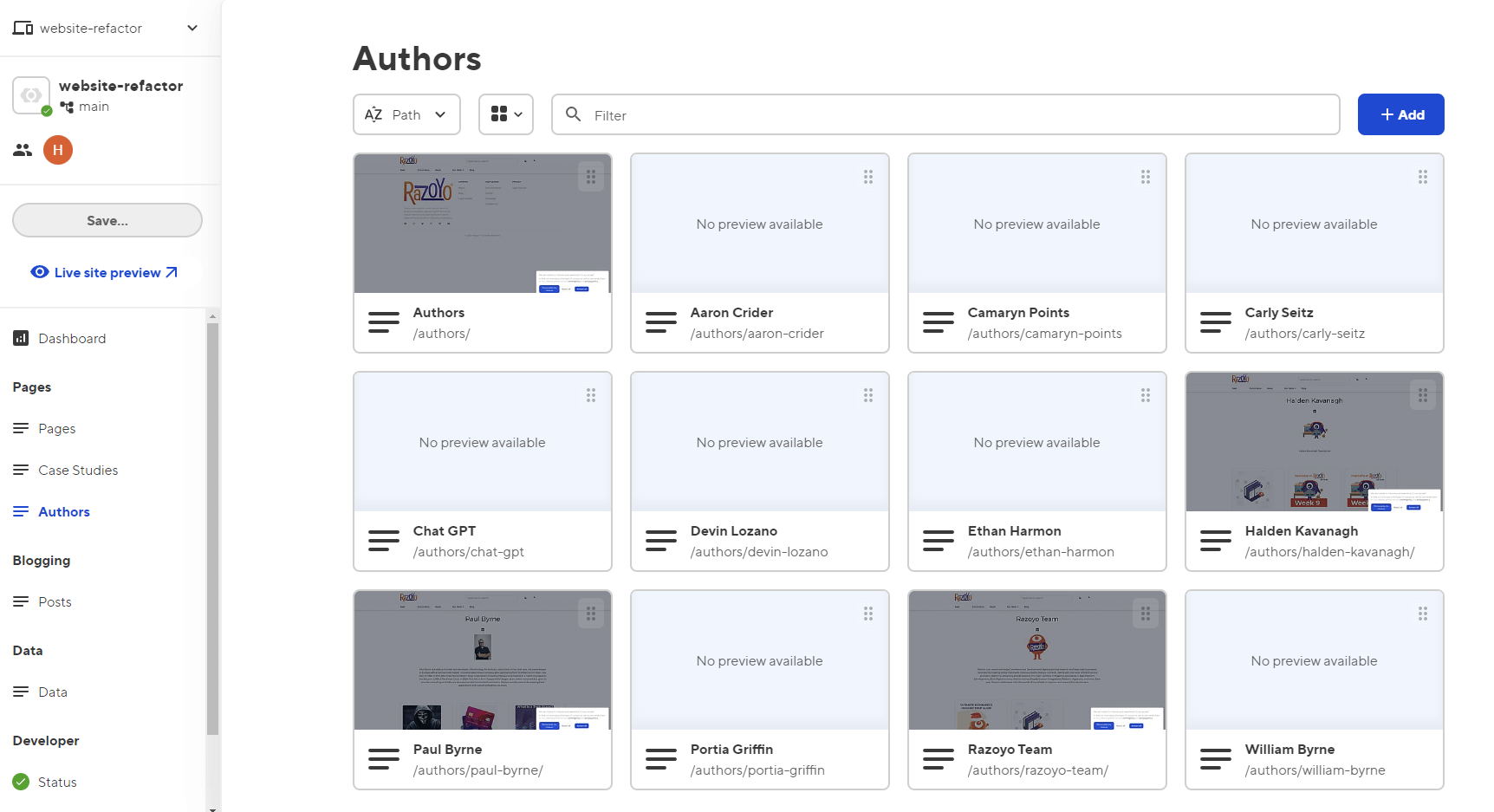Open the Path sort dropdown
The image size is (1494, 812).
406,114
